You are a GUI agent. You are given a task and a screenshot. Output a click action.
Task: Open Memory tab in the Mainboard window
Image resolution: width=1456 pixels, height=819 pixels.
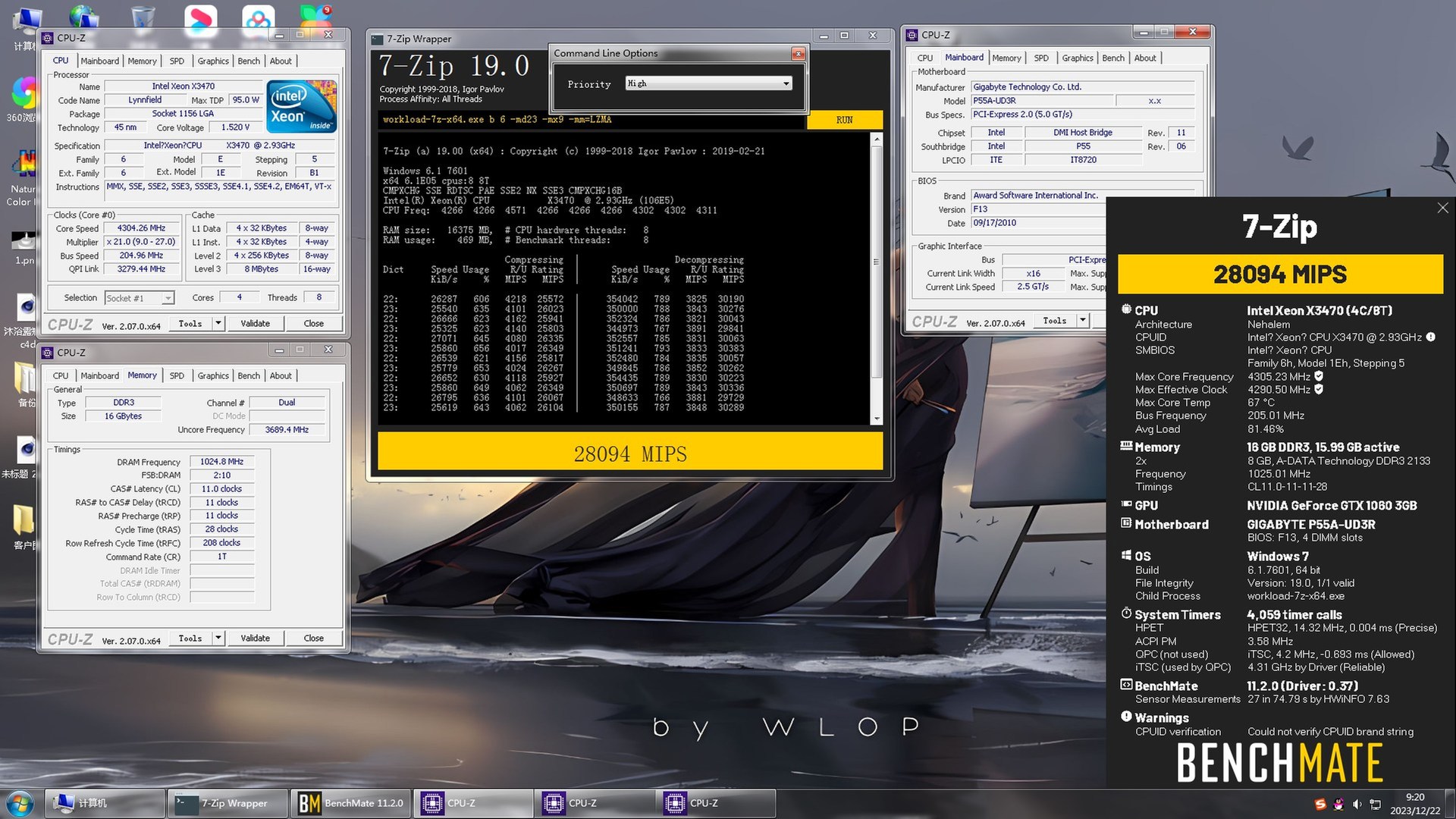click(1006, 58)
